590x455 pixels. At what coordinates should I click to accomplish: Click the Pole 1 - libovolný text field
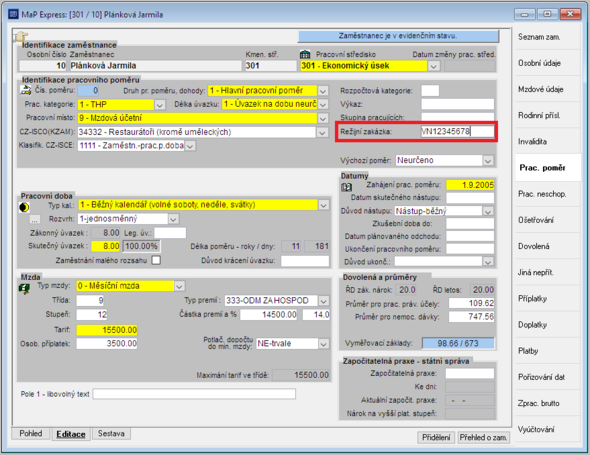point(194,394)
